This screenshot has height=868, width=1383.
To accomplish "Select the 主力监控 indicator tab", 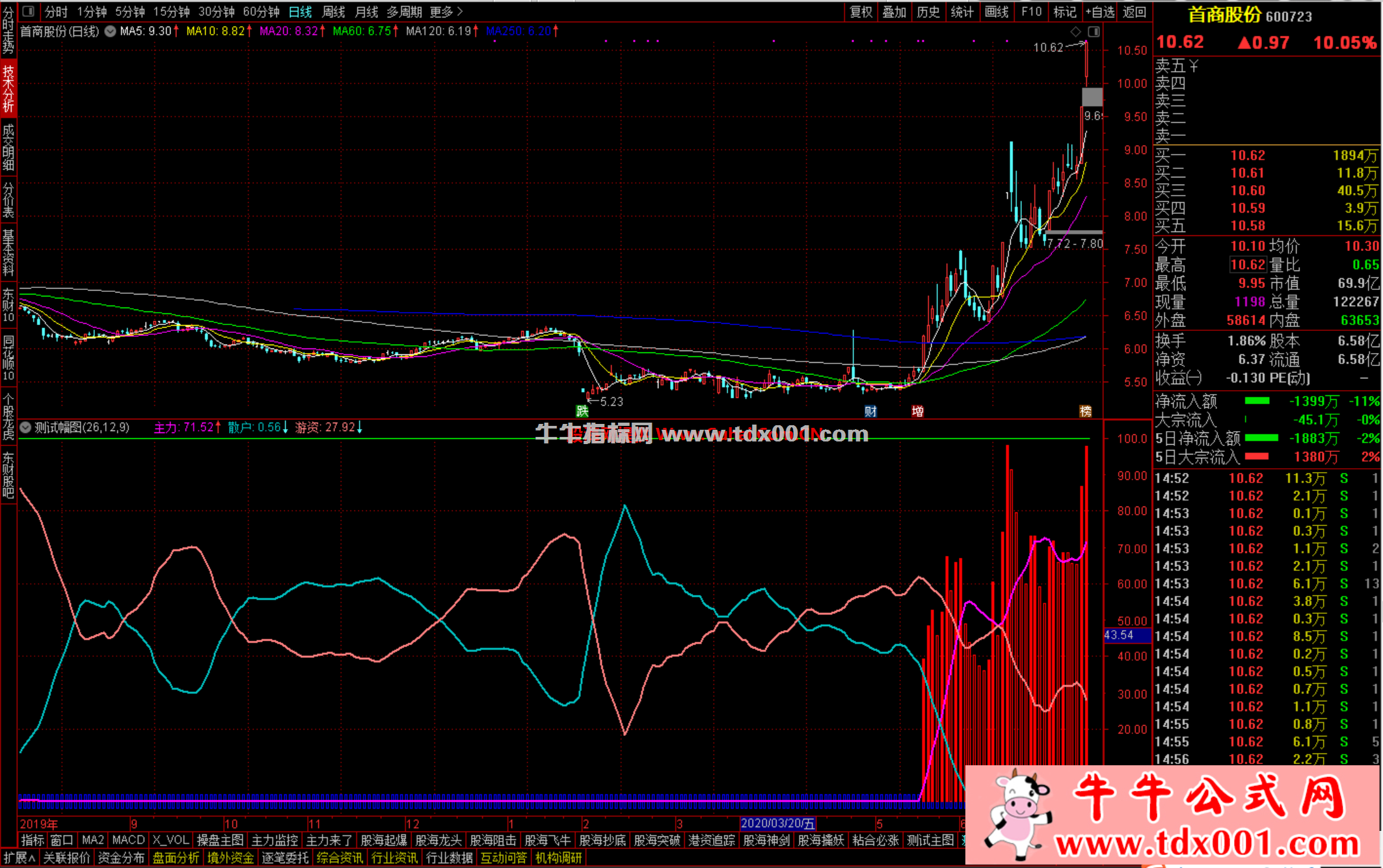I will 275,840.
